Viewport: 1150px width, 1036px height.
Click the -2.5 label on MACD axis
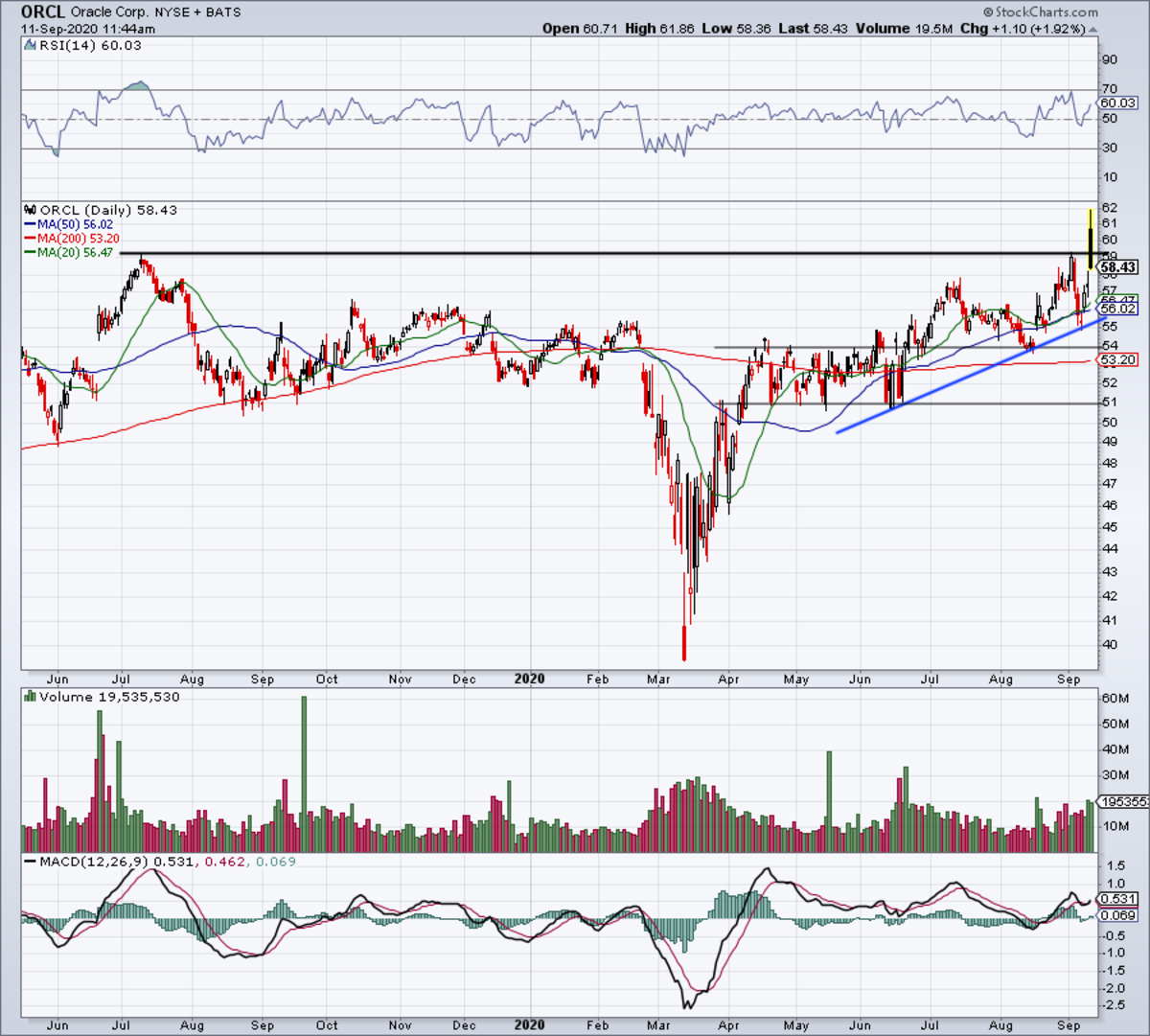1114,1005
